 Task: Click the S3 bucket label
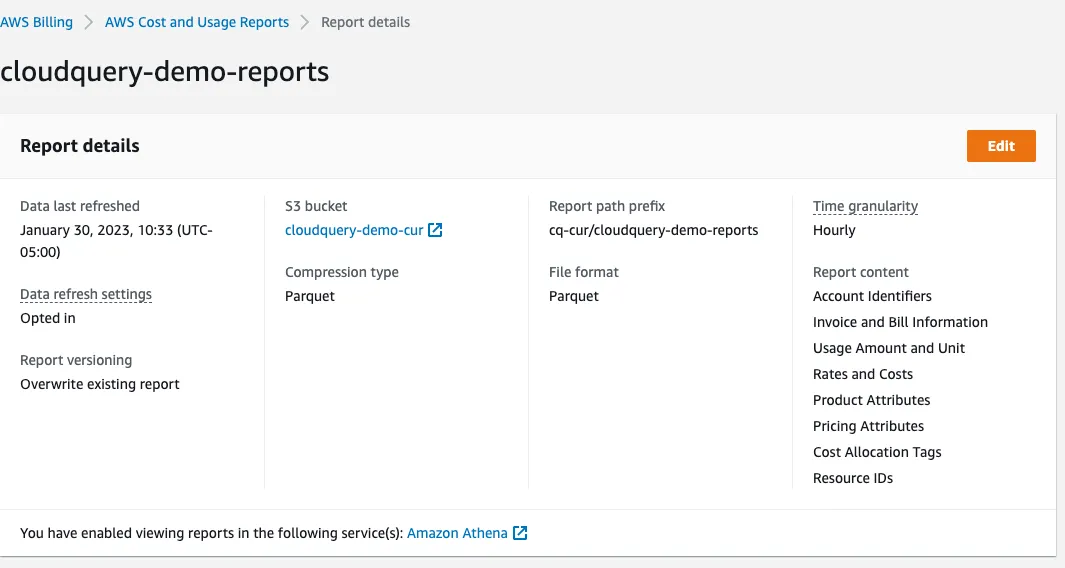316,207
